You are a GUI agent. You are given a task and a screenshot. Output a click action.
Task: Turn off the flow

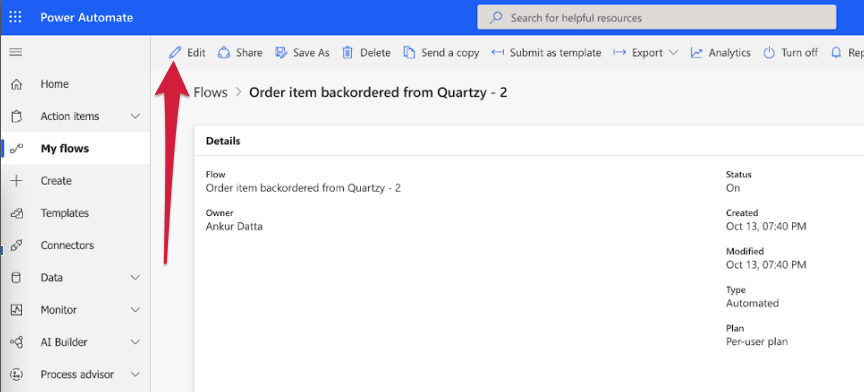790,53
